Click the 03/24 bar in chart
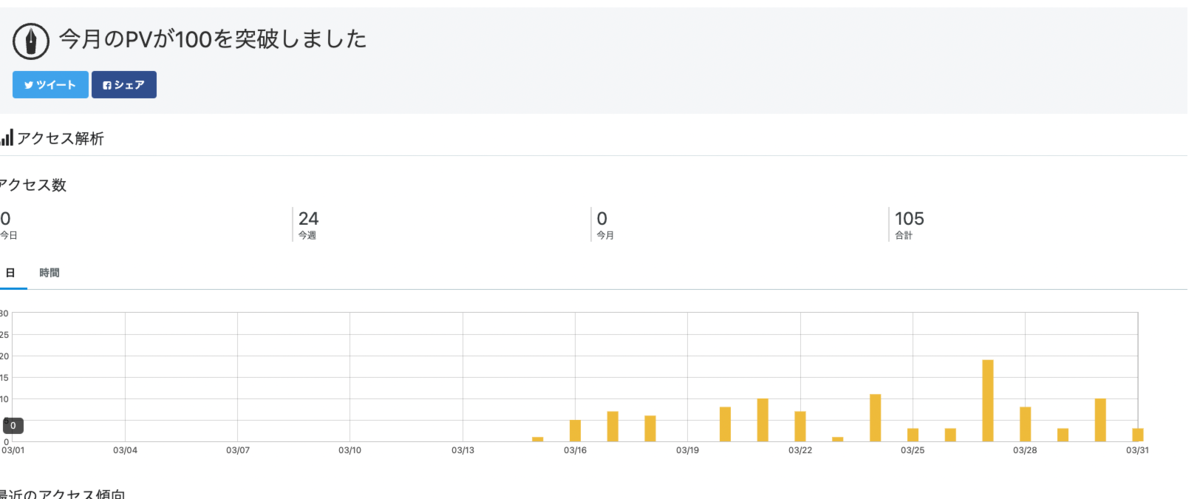Screen dimensions: 1200x499 click(875, 418)
